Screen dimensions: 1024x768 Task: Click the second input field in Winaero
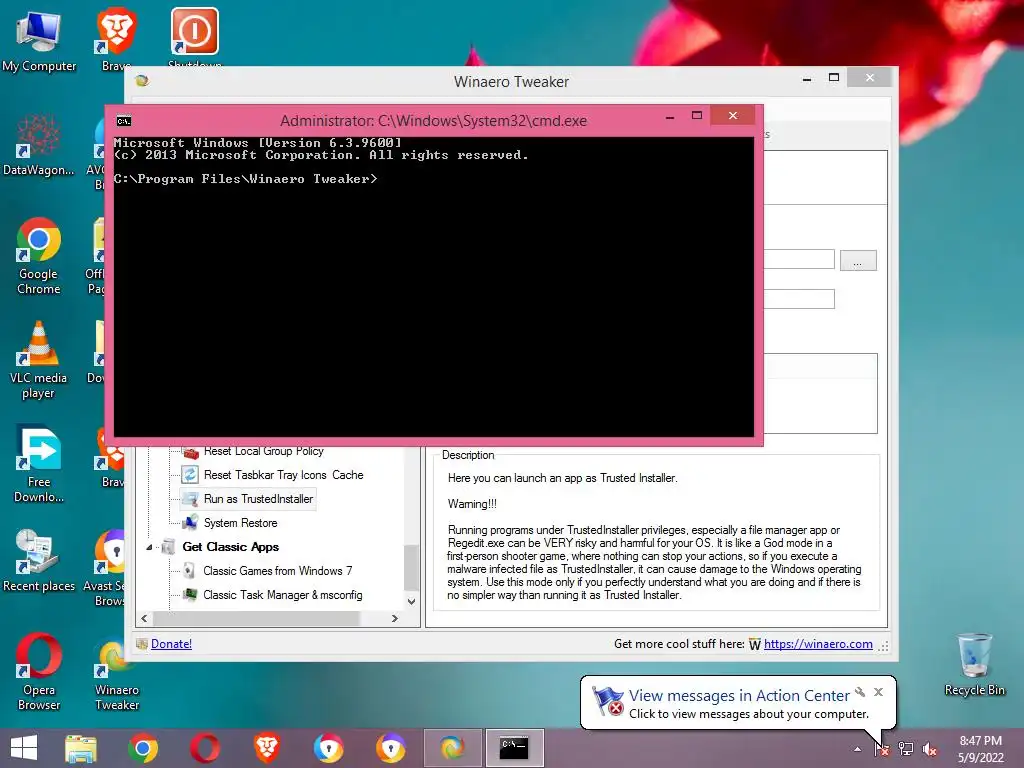[x=799, y=298]
